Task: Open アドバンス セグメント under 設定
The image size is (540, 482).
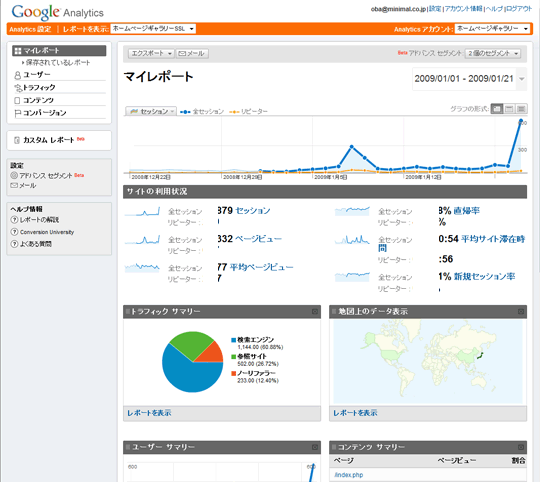Action: (x=46, y=176)
